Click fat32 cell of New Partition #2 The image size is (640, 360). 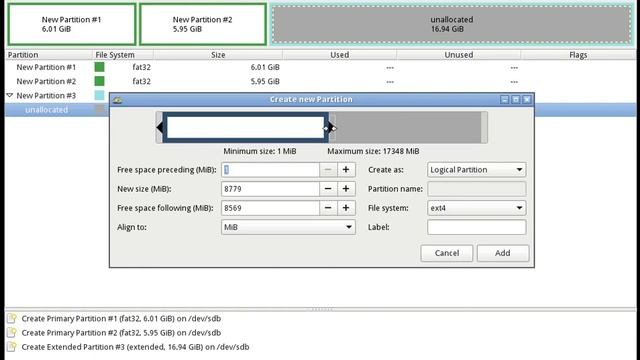point(141,82)
